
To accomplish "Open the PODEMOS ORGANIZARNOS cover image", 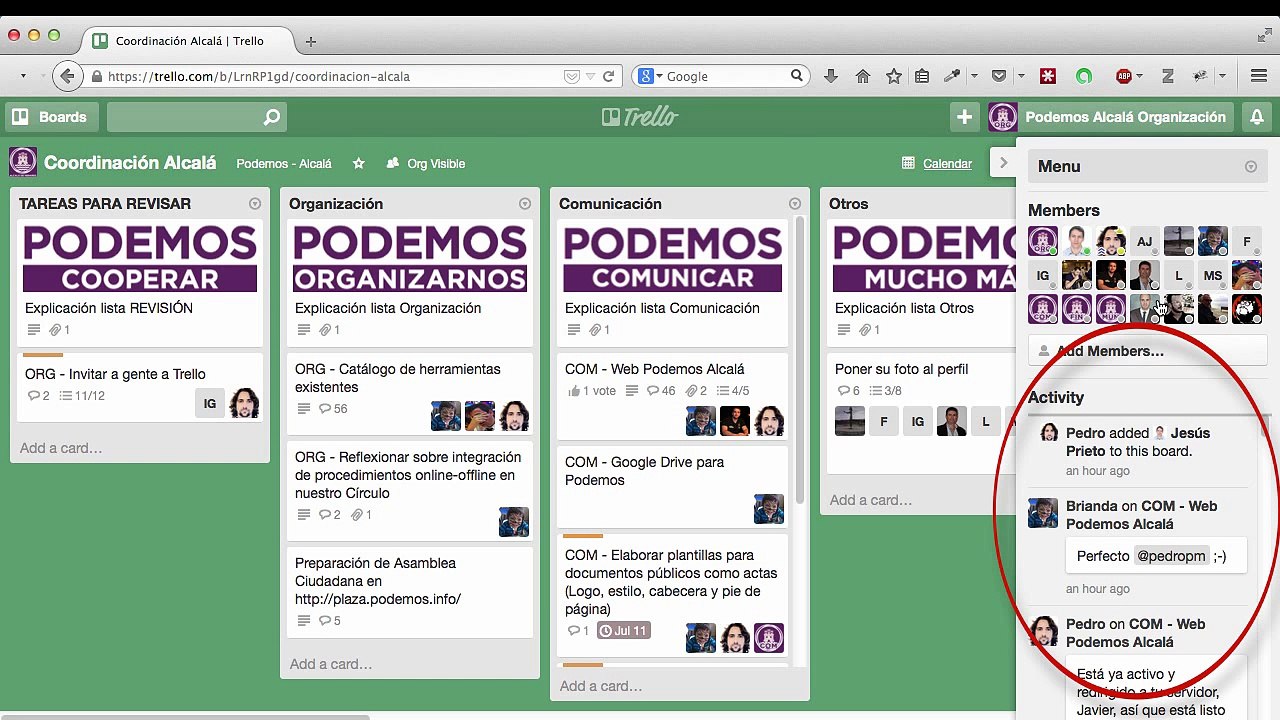I will 410,258.
